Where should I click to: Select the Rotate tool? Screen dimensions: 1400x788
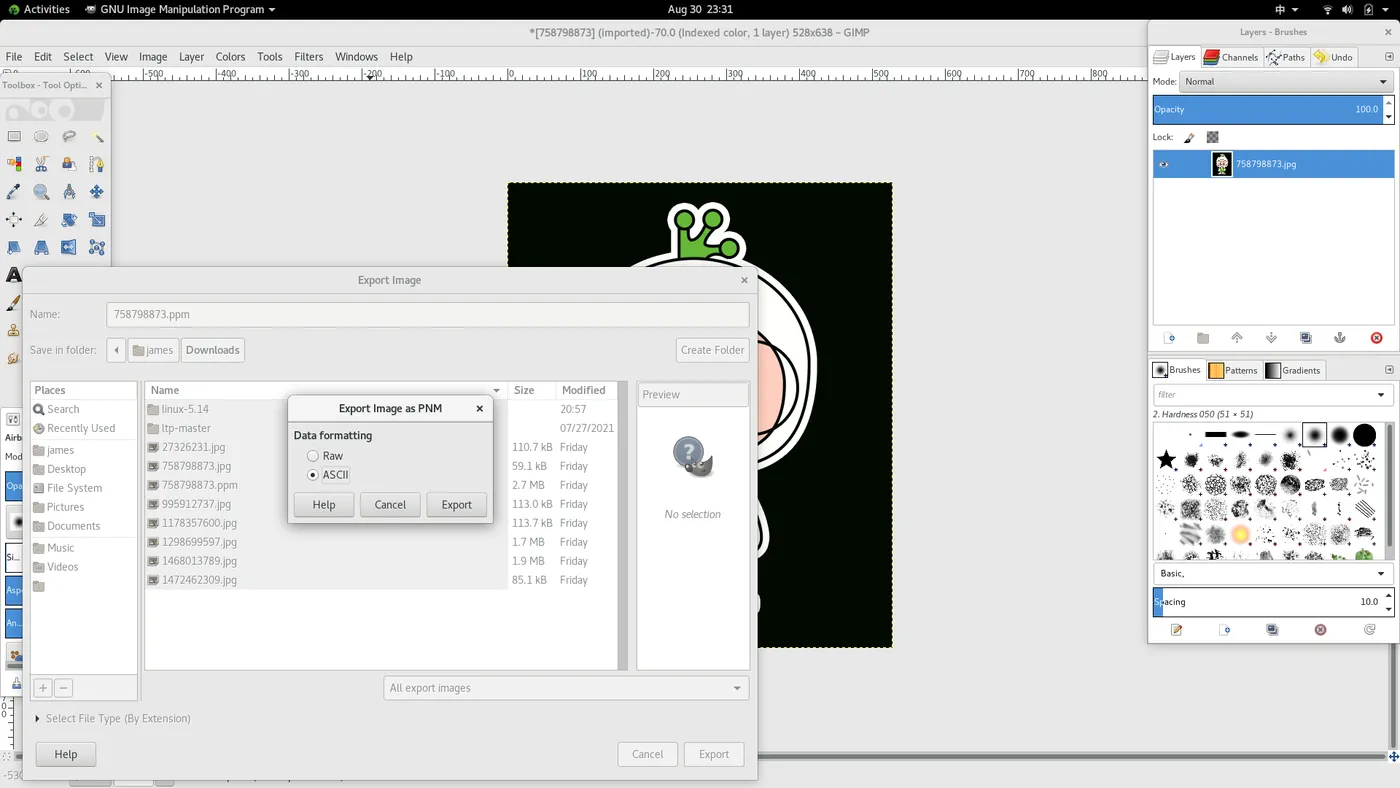coord(69,220)
